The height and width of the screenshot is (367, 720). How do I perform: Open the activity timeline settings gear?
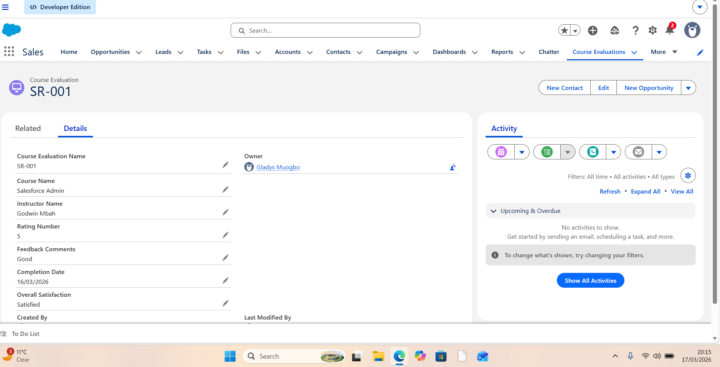coord(687,175)
